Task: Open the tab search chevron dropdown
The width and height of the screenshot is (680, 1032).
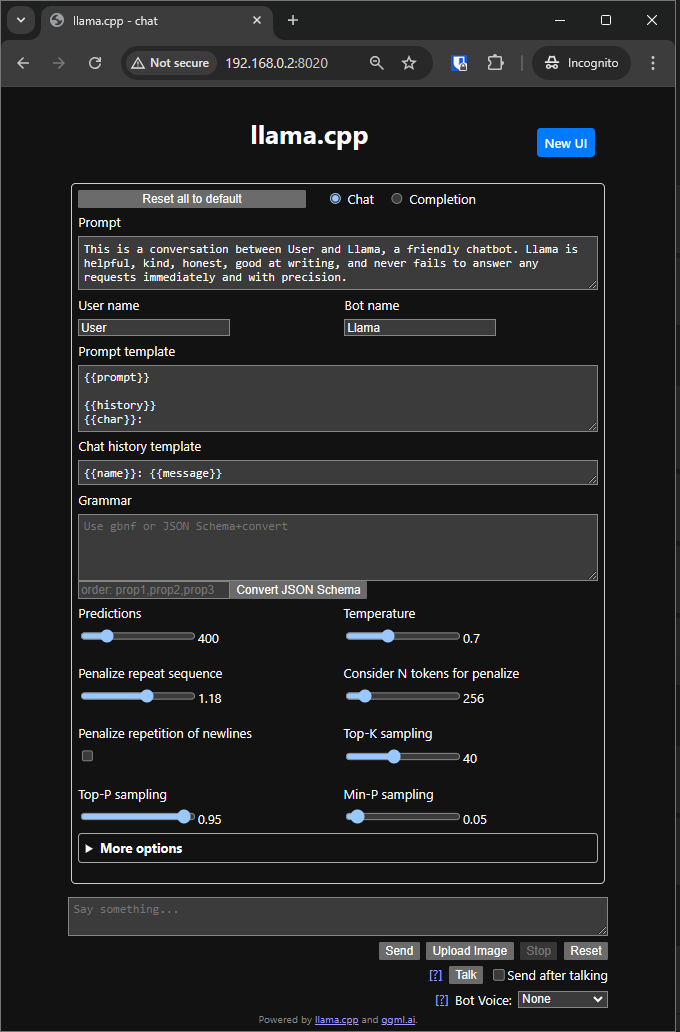Action: [20, 20]
